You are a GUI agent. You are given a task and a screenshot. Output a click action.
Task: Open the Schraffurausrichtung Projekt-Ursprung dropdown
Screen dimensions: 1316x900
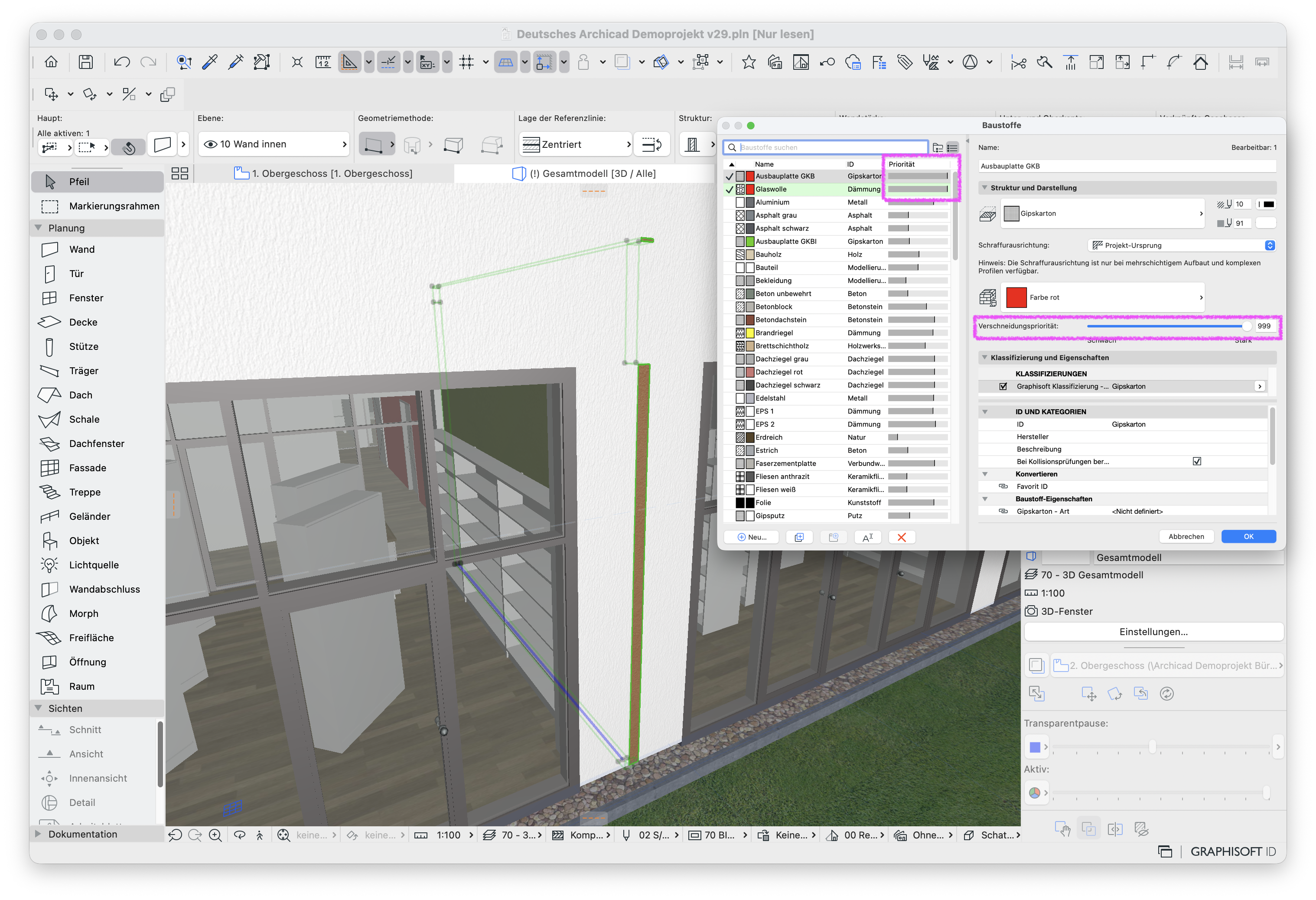pyautogui.click(x=1182, y=245)
